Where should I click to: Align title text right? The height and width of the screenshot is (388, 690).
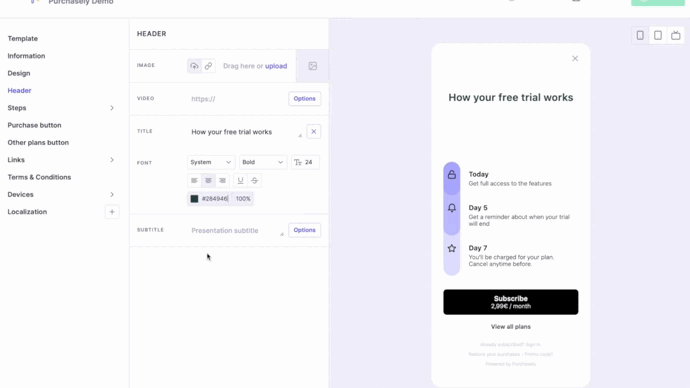pos(222,180)
